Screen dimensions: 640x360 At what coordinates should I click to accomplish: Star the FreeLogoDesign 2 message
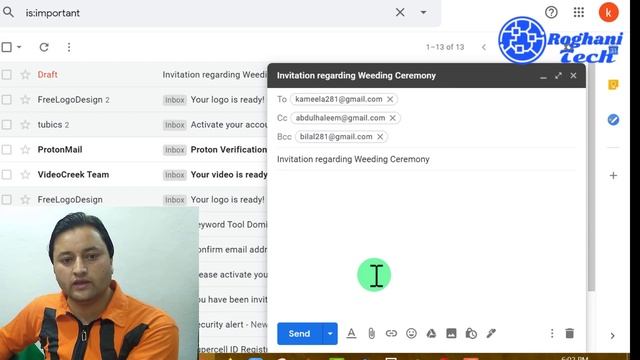coord(25,100)
